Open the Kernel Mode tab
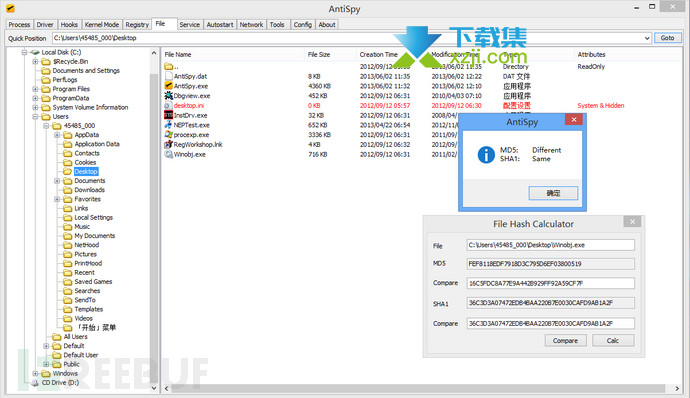Screen dimensions: 690x398 [x=102, y=25]
